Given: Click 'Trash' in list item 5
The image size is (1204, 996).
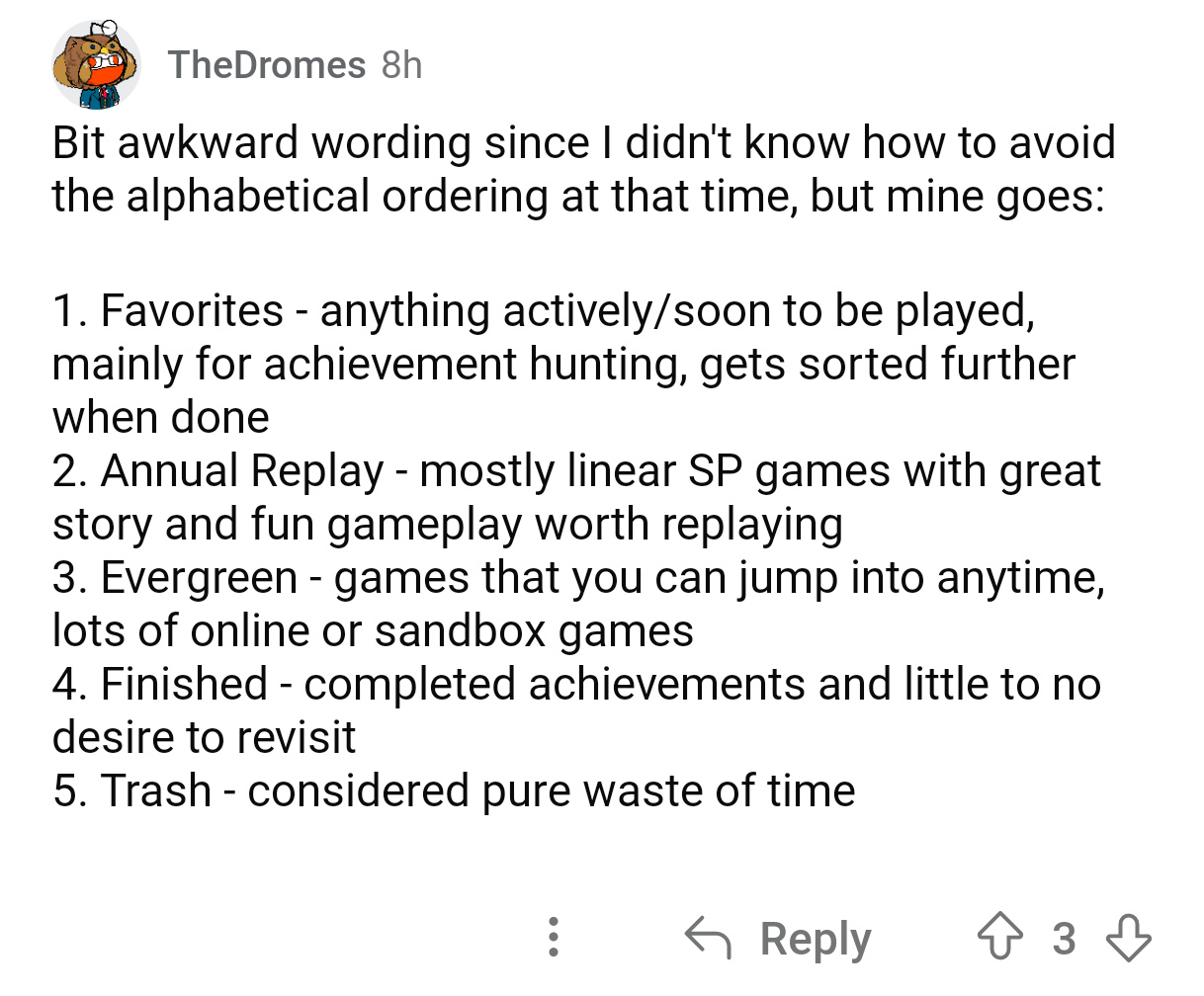Looking at the screenshot, I should pyautogui.click(x=156, y=791).
